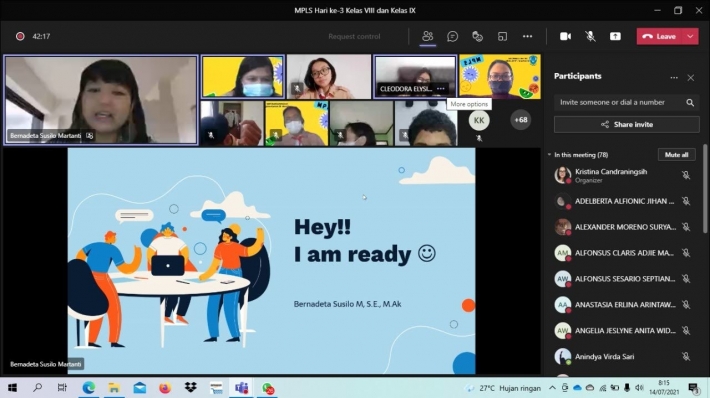This screenshot has width=710, height=398.
Task: Toggle mic icon for ANGELIA JESLYNE ANITA
Action: [x=686, y=331]
